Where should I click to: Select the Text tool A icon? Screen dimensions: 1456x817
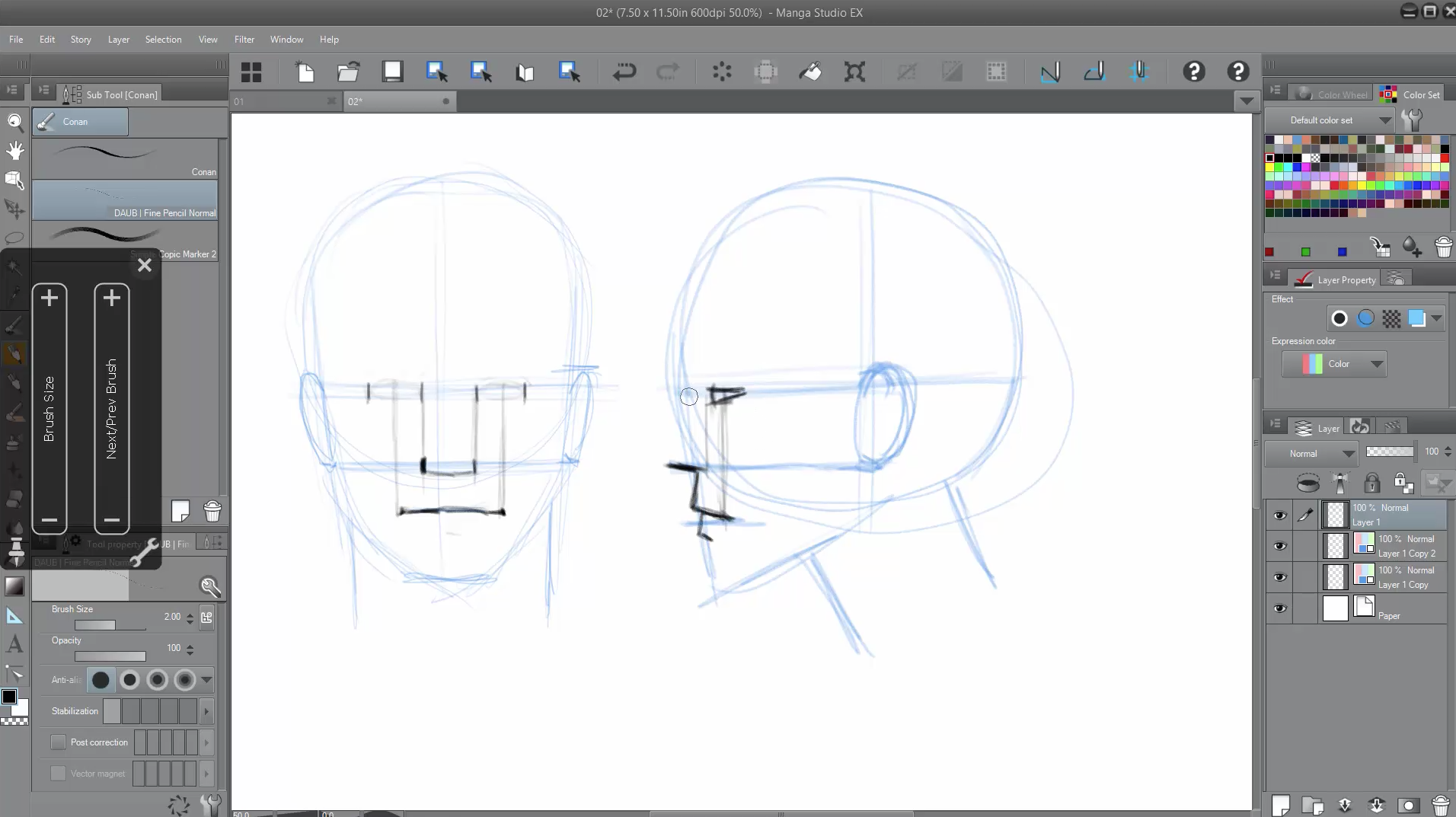coord(14,644)
